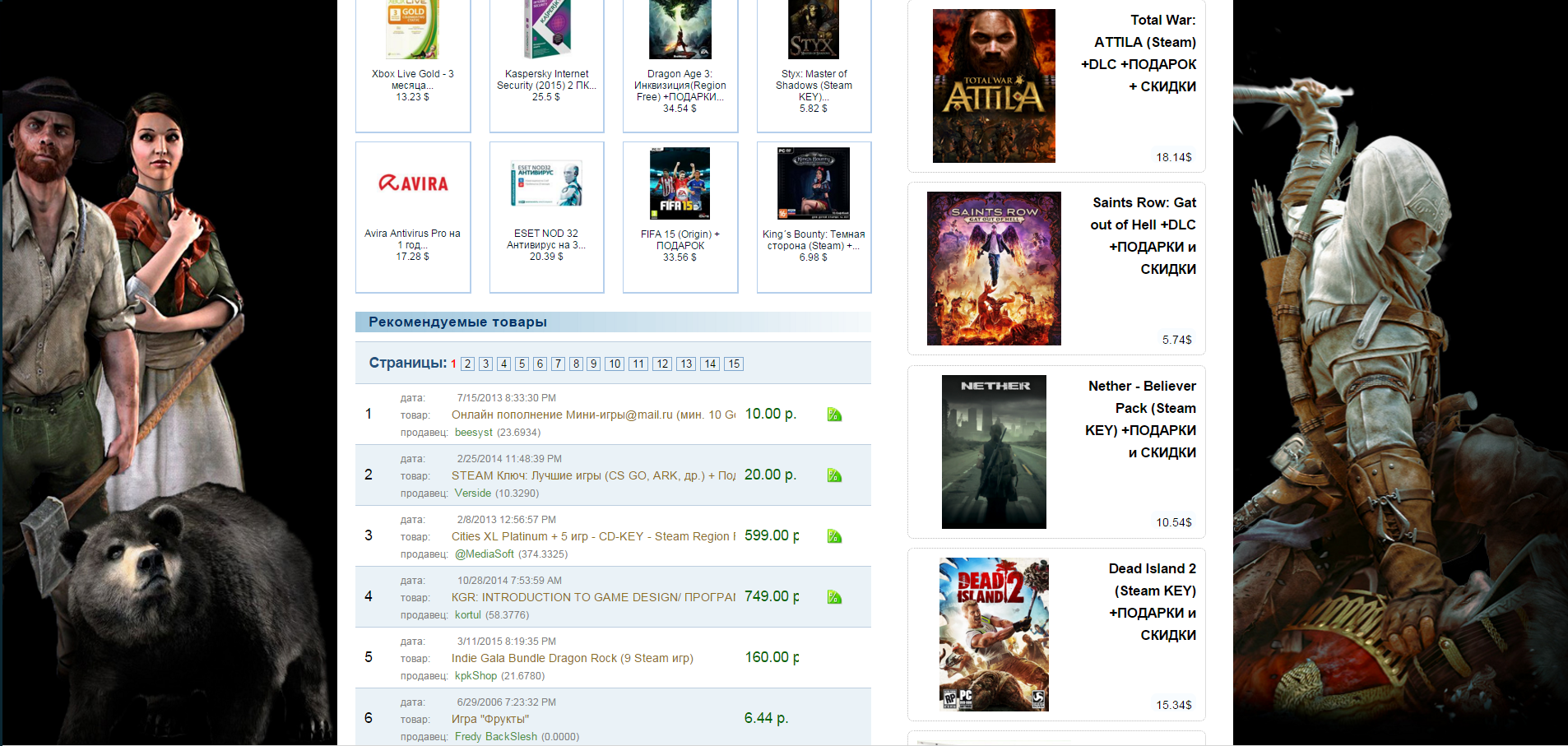Open the Dead Island 2 cover image
The width and height of the screenshot is (1568, 746).
[994, 634]
